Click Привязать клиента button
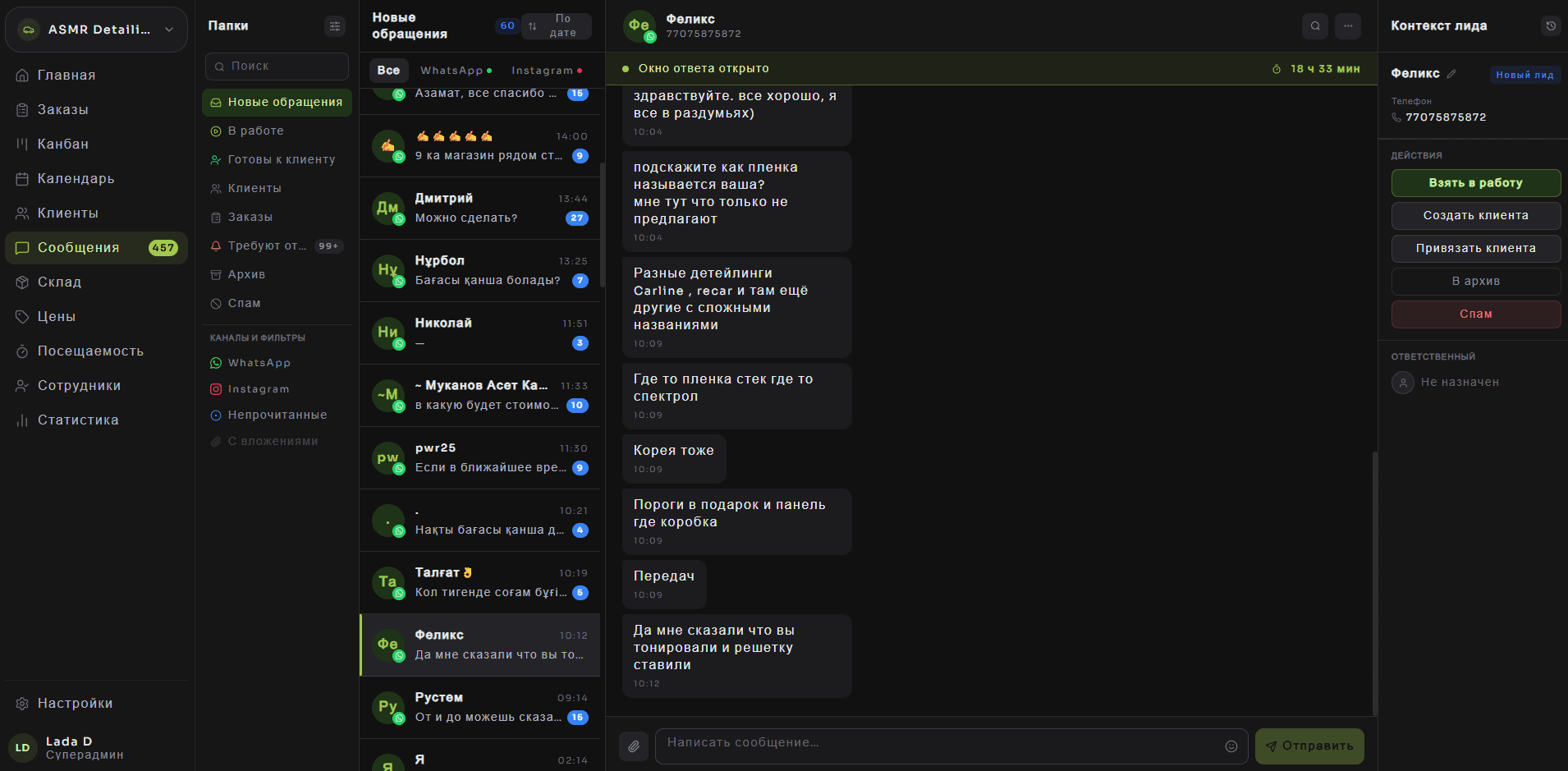Image resolution: width=1568 pixels, height=771 pixels. (x=1476, y=249)
